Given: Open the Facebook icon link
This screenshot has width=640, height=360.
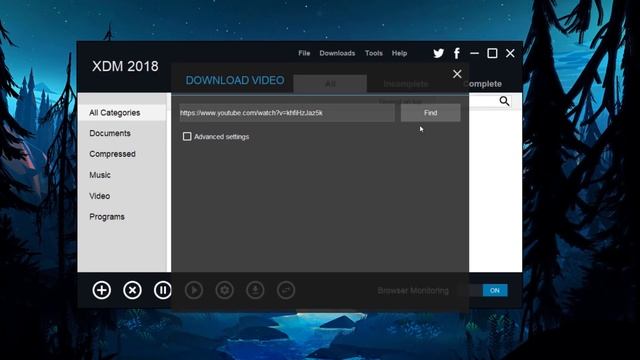Looking at the screenshot, I should tap(457, 53).
